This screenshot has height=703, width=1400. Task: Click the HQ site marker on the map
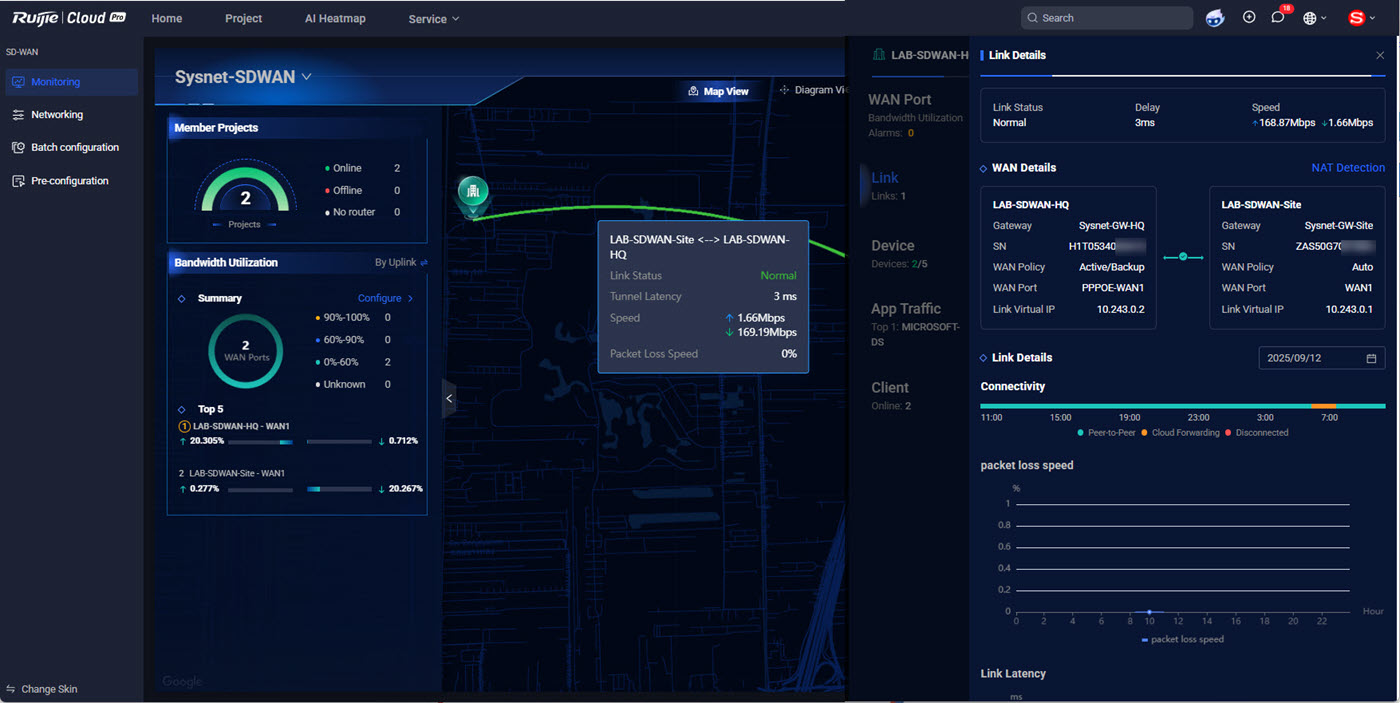[473, 193]
